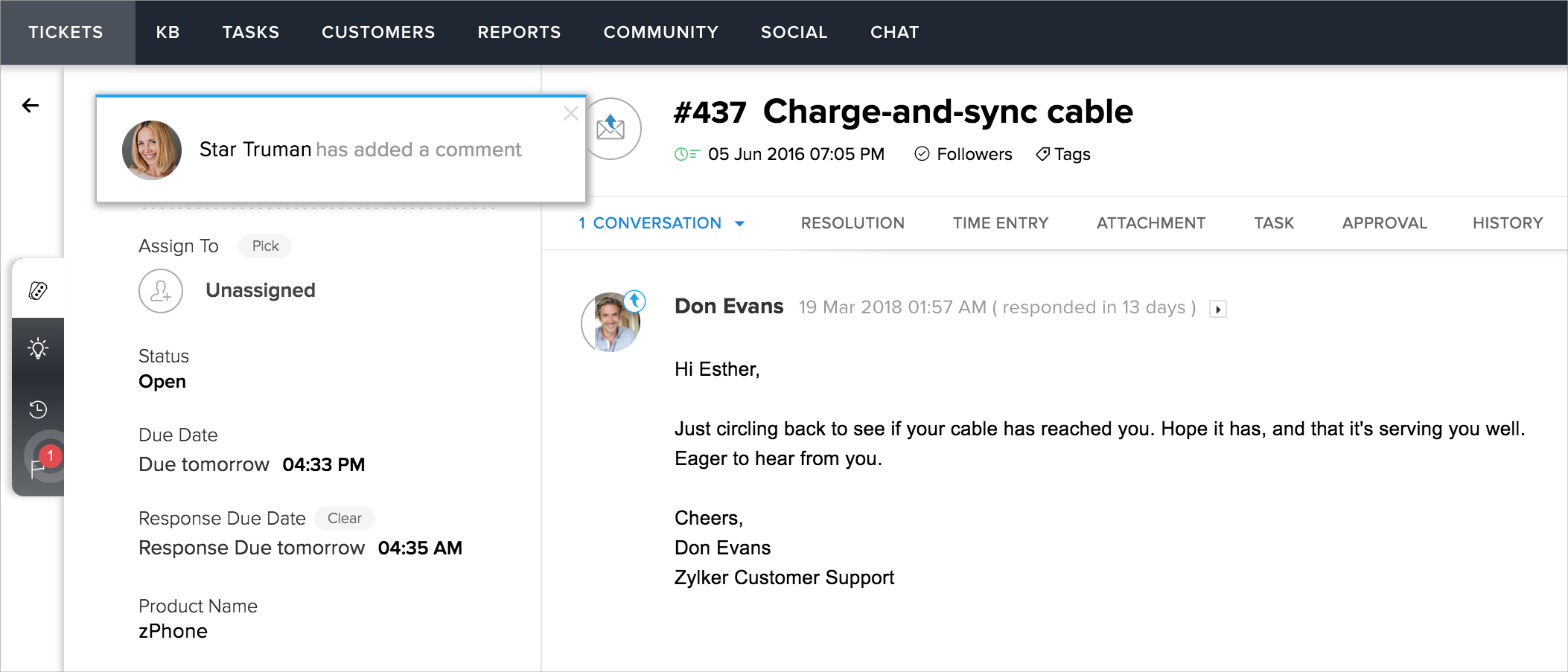Image resolution: width=1568 pixels, height=672 pixels.
Task: Clear the Response Due Date
Action: pyautogui.click(x=344, y=519)
